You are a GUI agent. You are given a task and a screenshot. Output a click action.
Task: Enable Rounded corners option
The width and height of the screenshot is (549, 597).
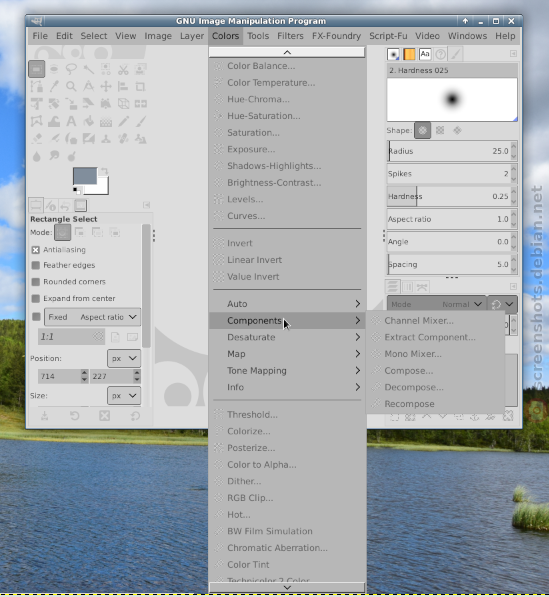(35, 282)
